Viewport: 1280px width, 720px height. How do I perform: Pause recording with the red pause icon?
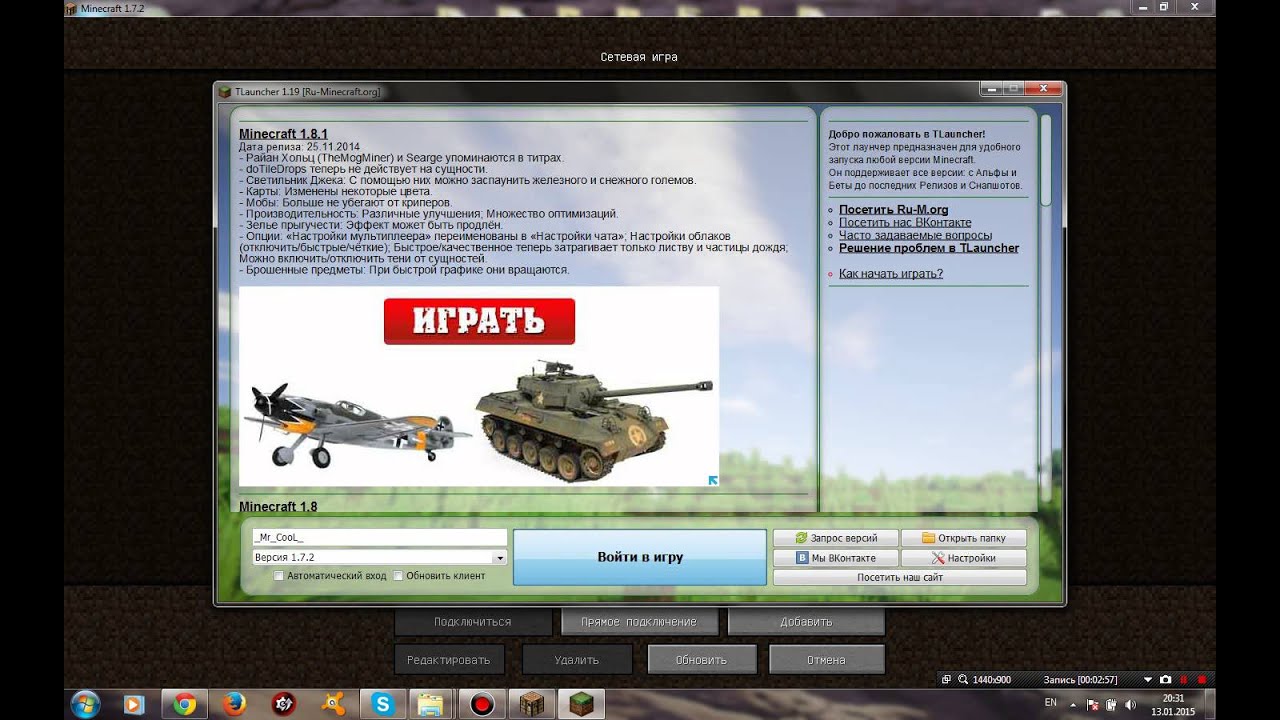click(1183, 680)
